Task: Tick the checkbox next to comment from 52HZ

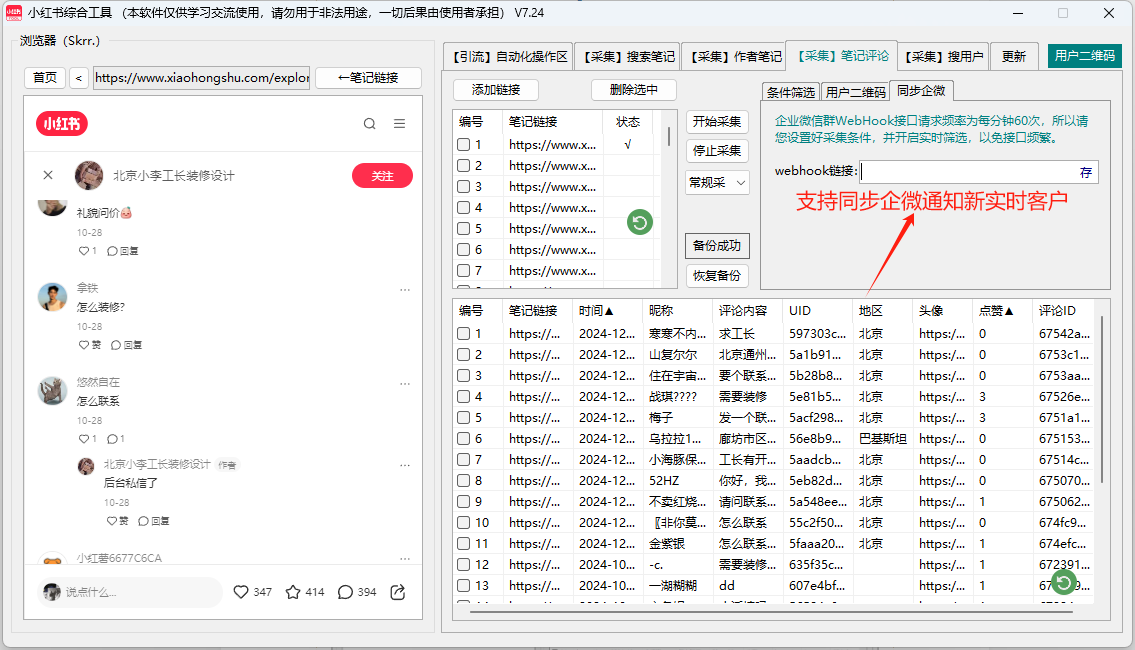Action: (463, 481)
